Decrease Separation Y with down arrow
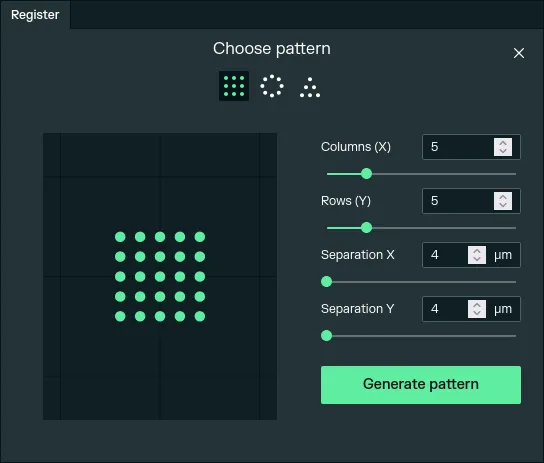Screen dimensions: 544x463 (477, 313)
